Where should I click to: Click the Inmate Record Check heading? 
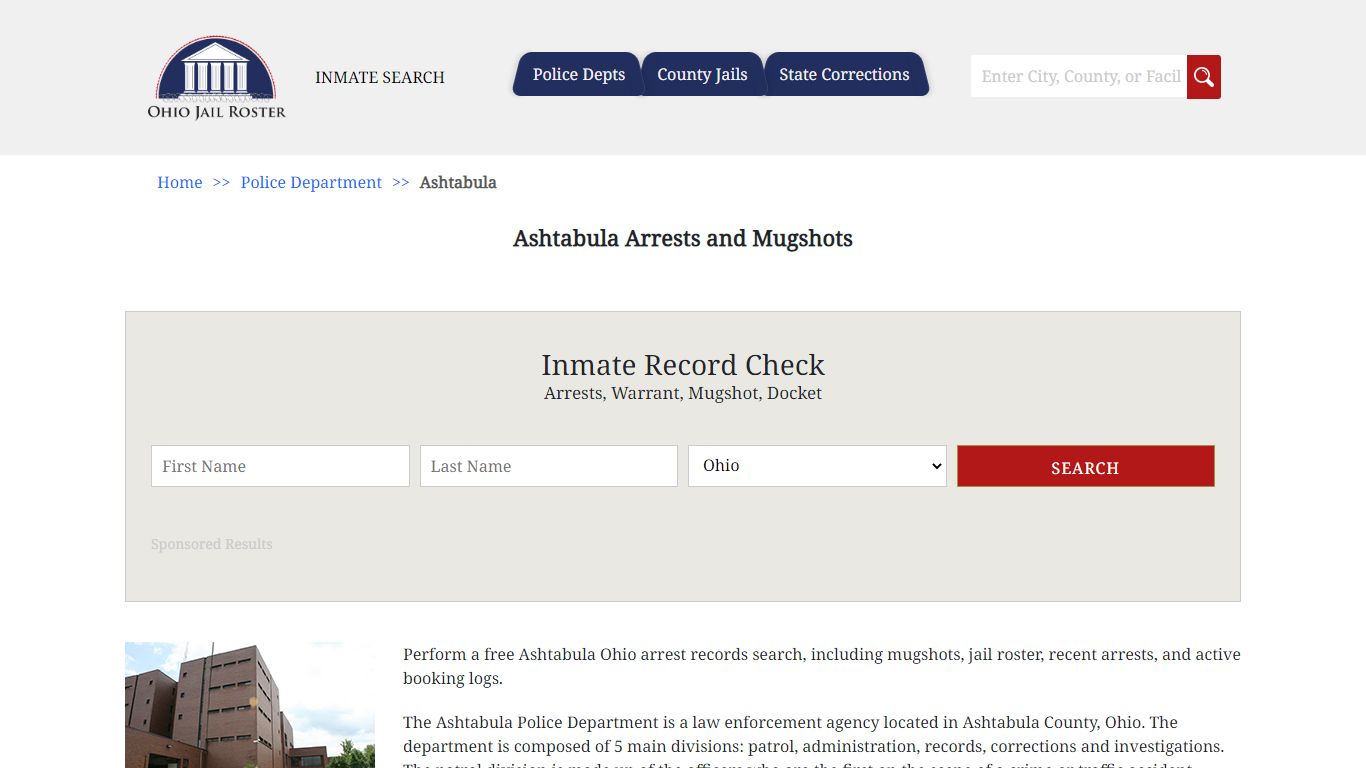683,365
